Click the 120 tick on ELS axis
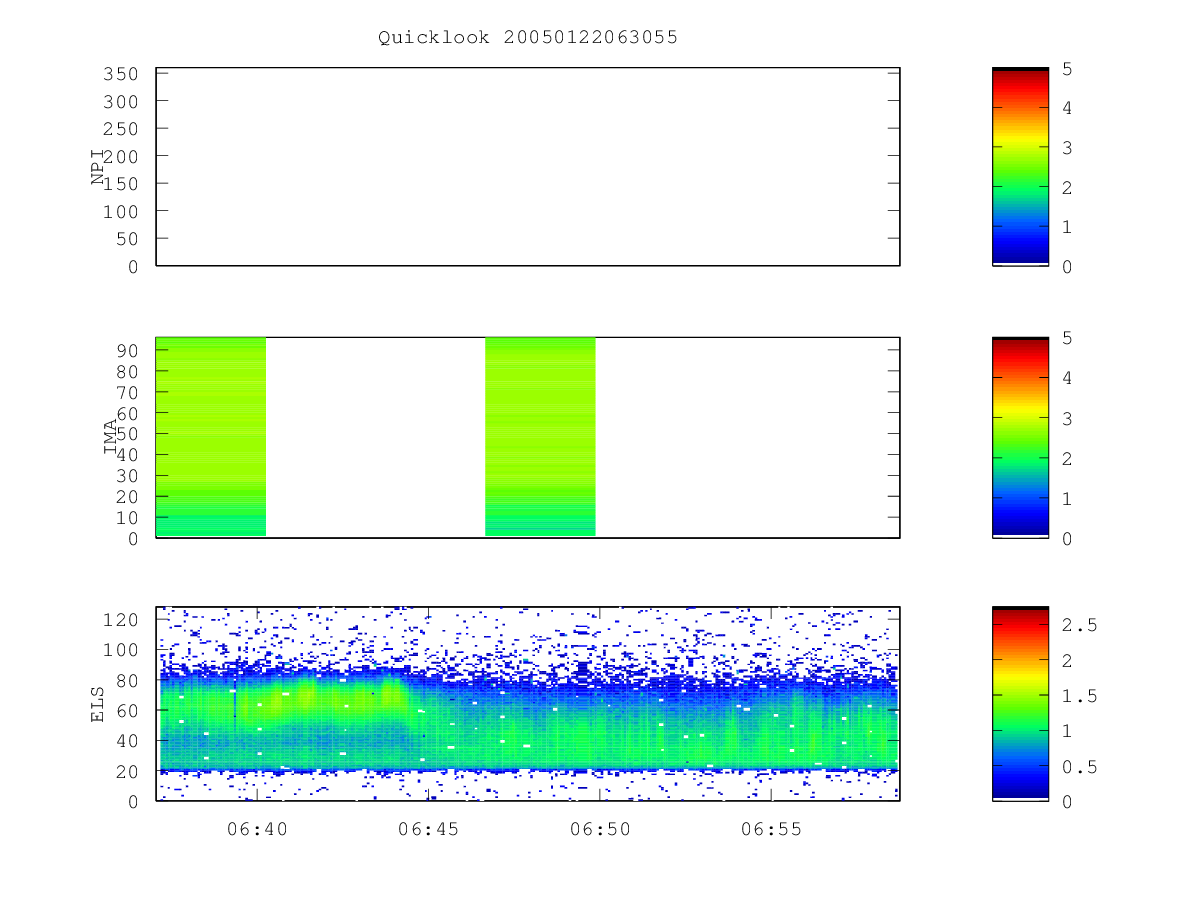Viewport: 1200px width, 900px height. coord(120,619)
